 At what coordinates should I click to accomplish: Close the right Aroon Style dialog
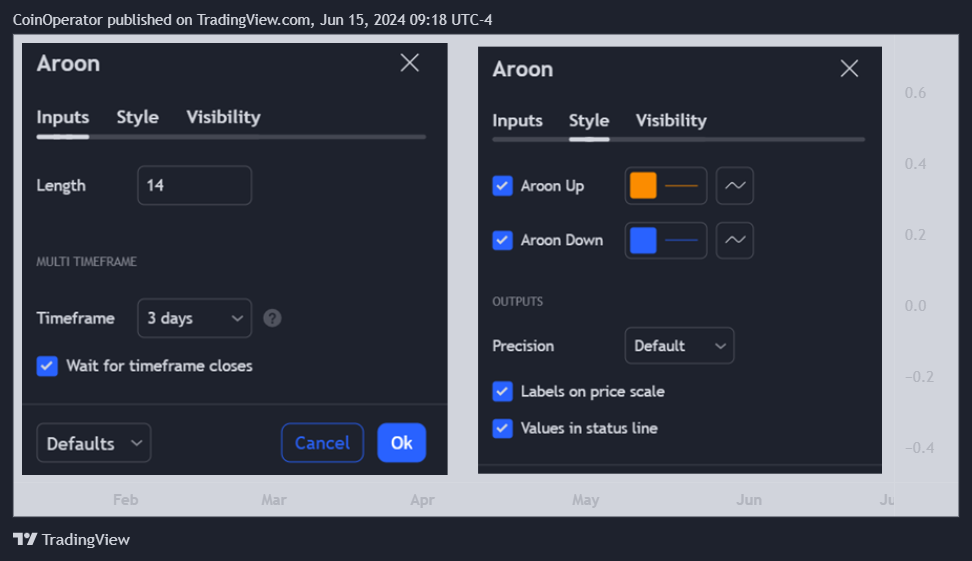coord(849,68)
